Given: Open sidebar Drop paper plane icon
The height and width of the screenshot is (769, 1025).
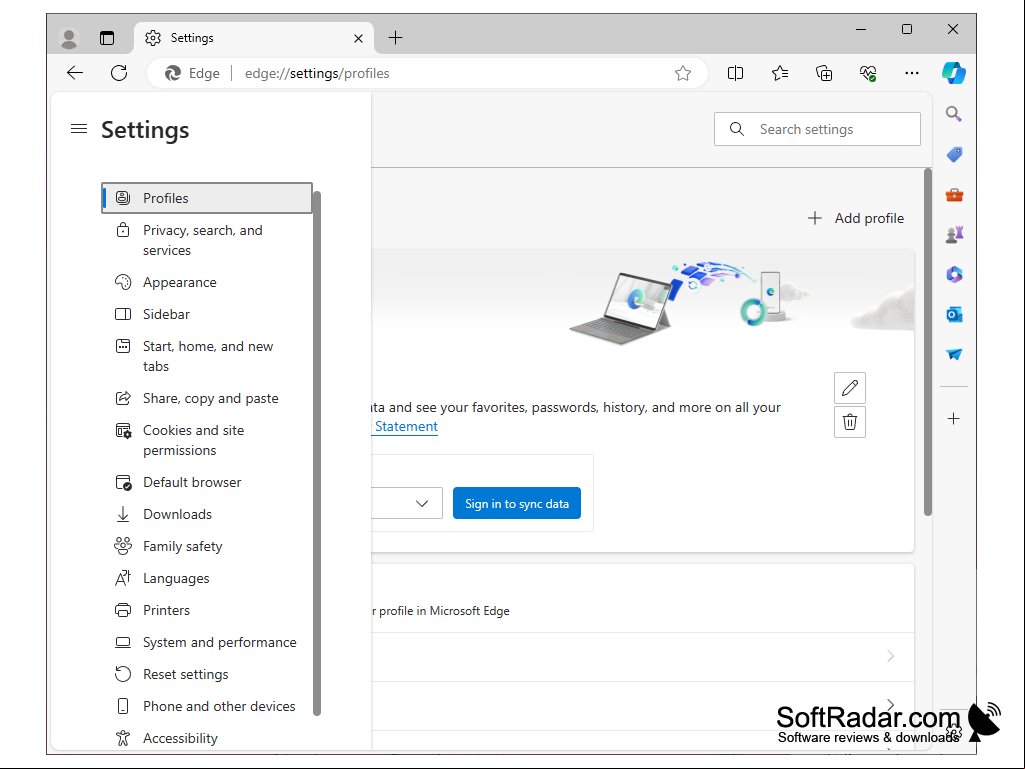Looking at the screenshot, I should click(x=954, y=354).
